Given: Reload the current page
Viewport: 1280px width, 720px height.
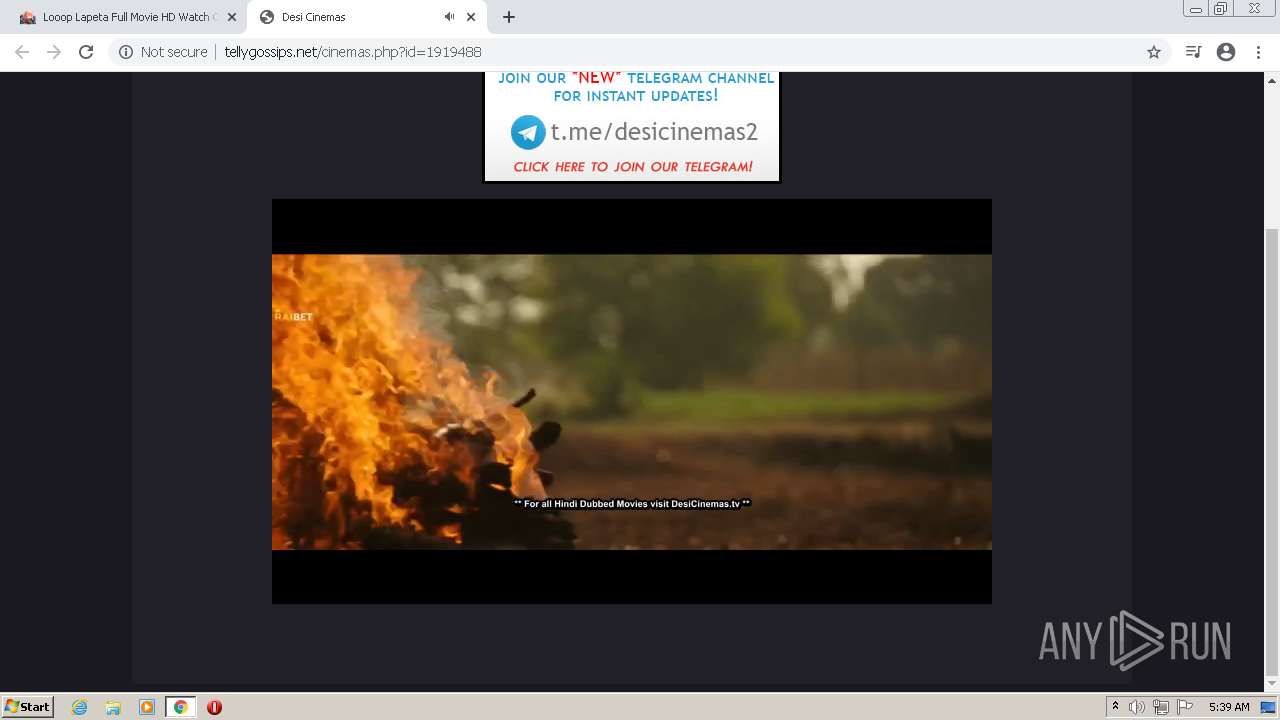Looking at the screenshot, I should (x=86, y=52).
